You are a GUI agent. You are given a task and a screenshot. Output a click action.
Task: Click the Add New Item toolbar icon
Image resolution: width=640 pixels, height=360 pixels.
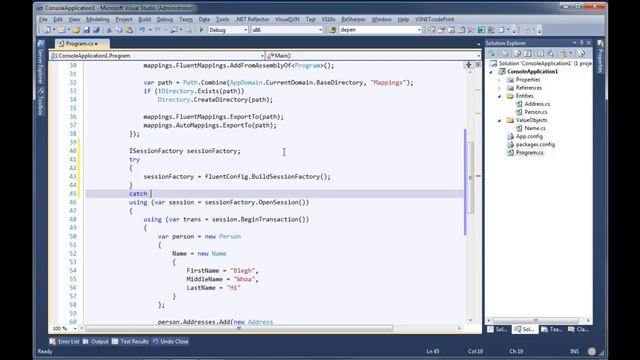click(x=62, y=30)
